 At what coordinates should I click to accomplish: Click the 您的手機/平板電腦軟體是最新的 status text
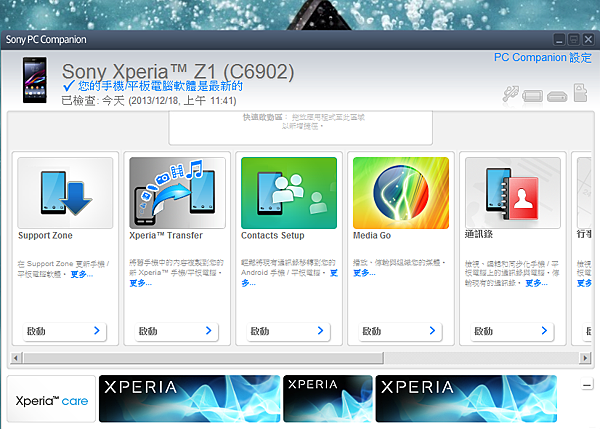[x=160, y=86]
